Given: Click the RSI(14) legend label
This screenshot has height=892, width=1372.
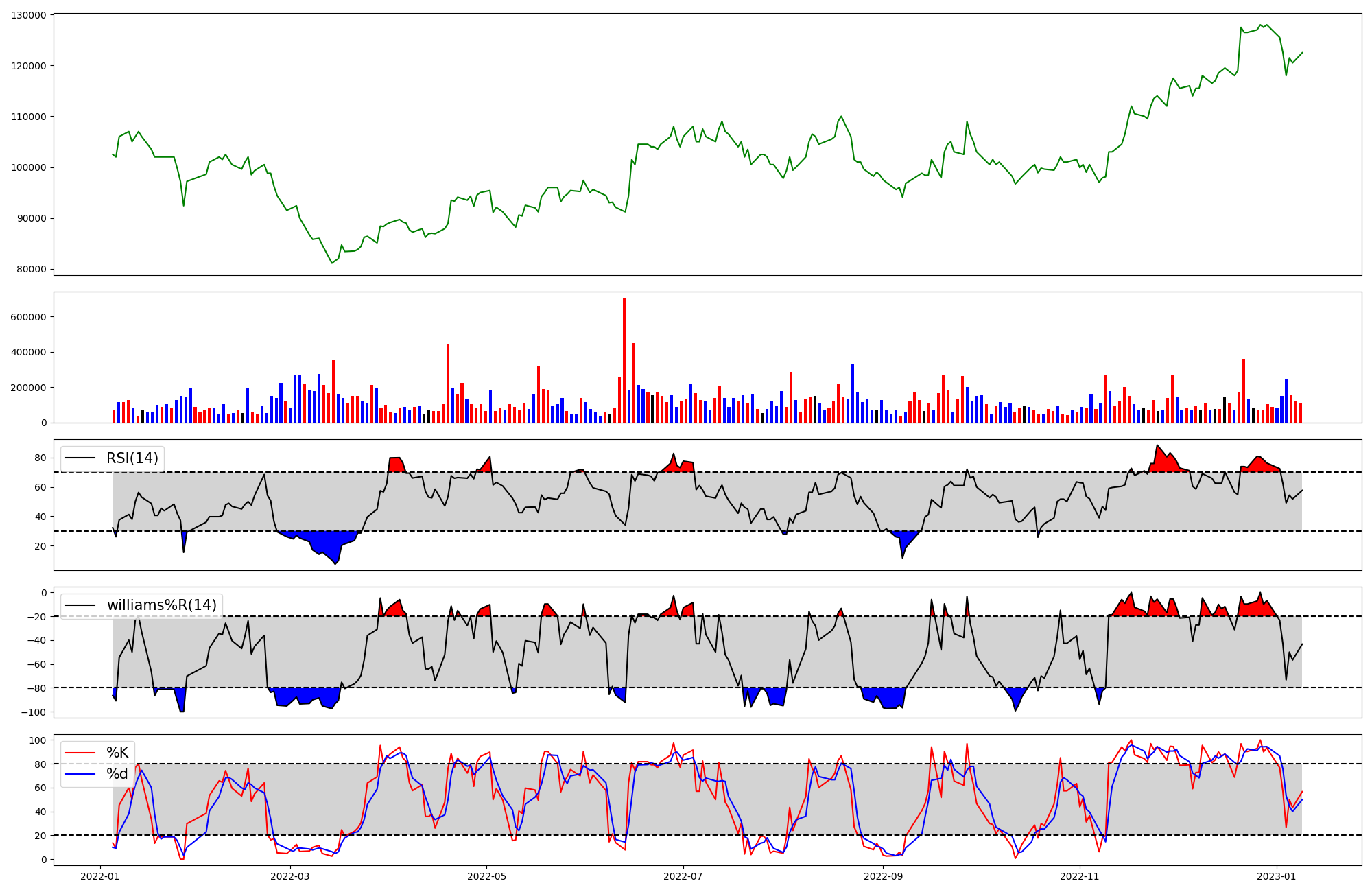Looking at the screenshot, I should coord(132,458).
